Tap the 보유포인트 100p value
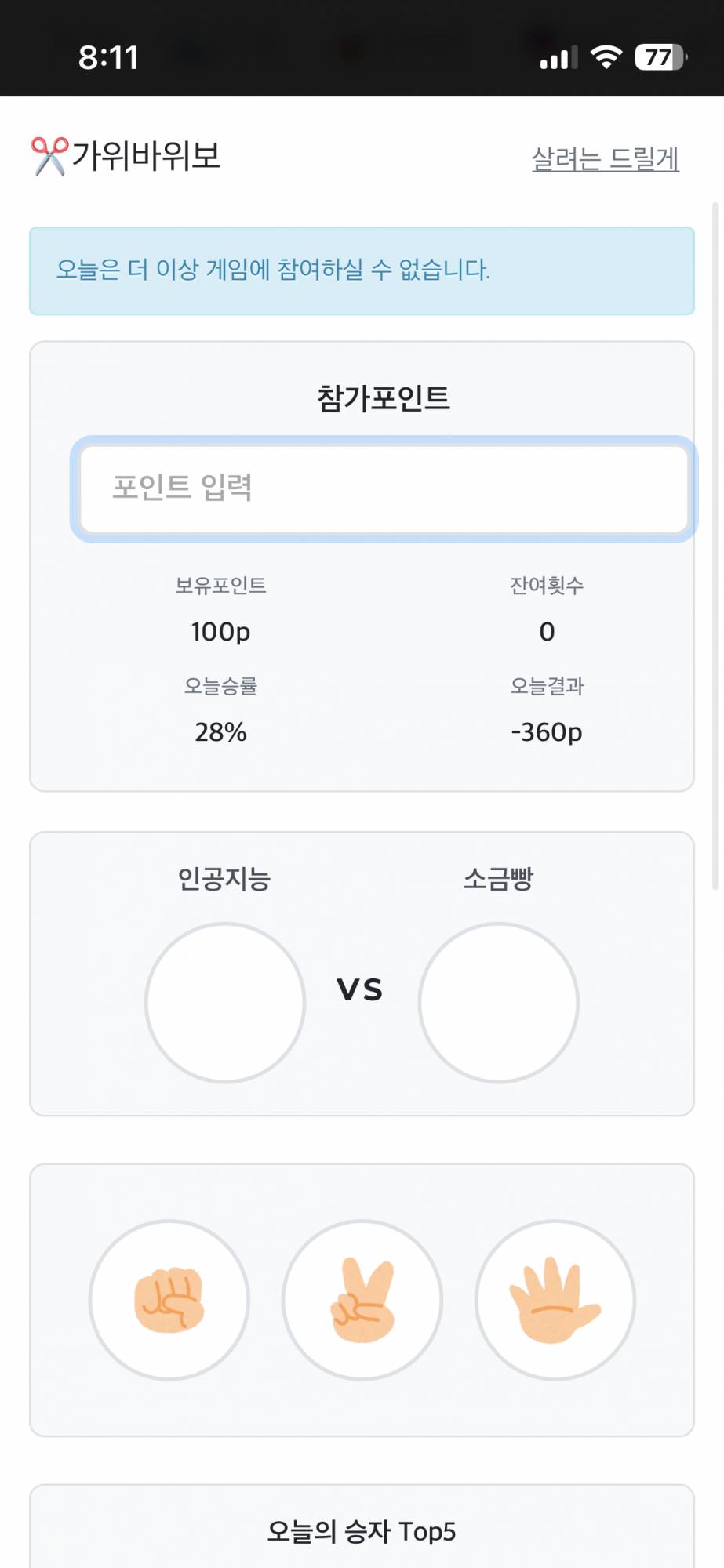The image size is (724, 1568). pos(220,632)
